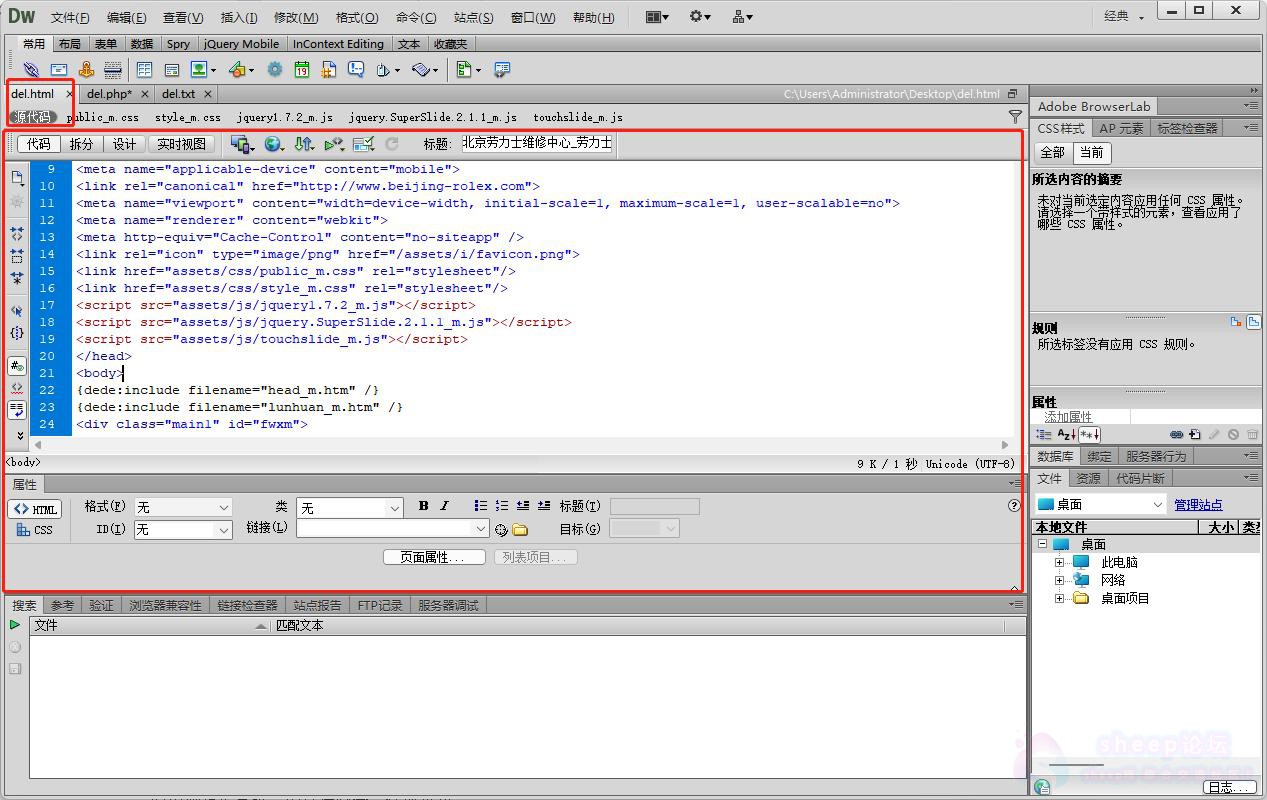
Task: Create a new CSS rule
Action: click(1195, 435)
